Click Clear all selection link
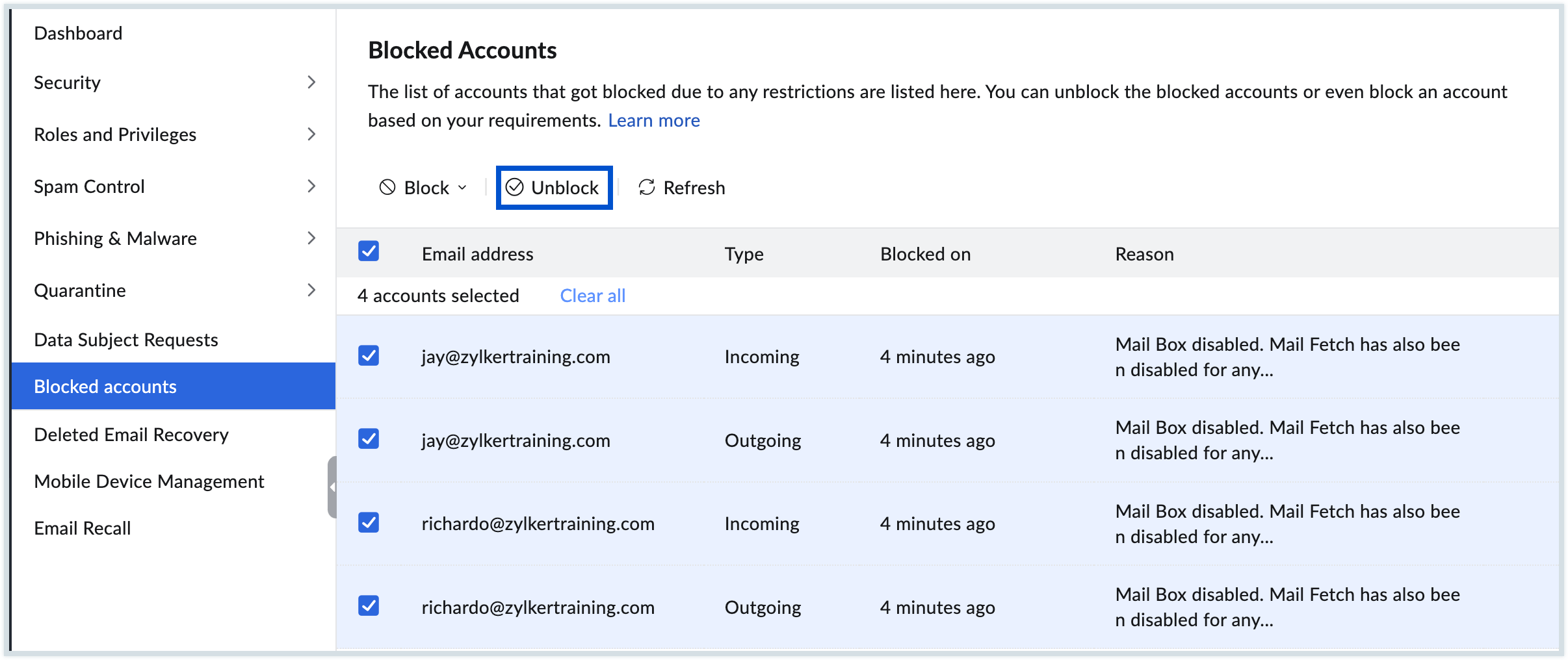 (x=592, y=296)
